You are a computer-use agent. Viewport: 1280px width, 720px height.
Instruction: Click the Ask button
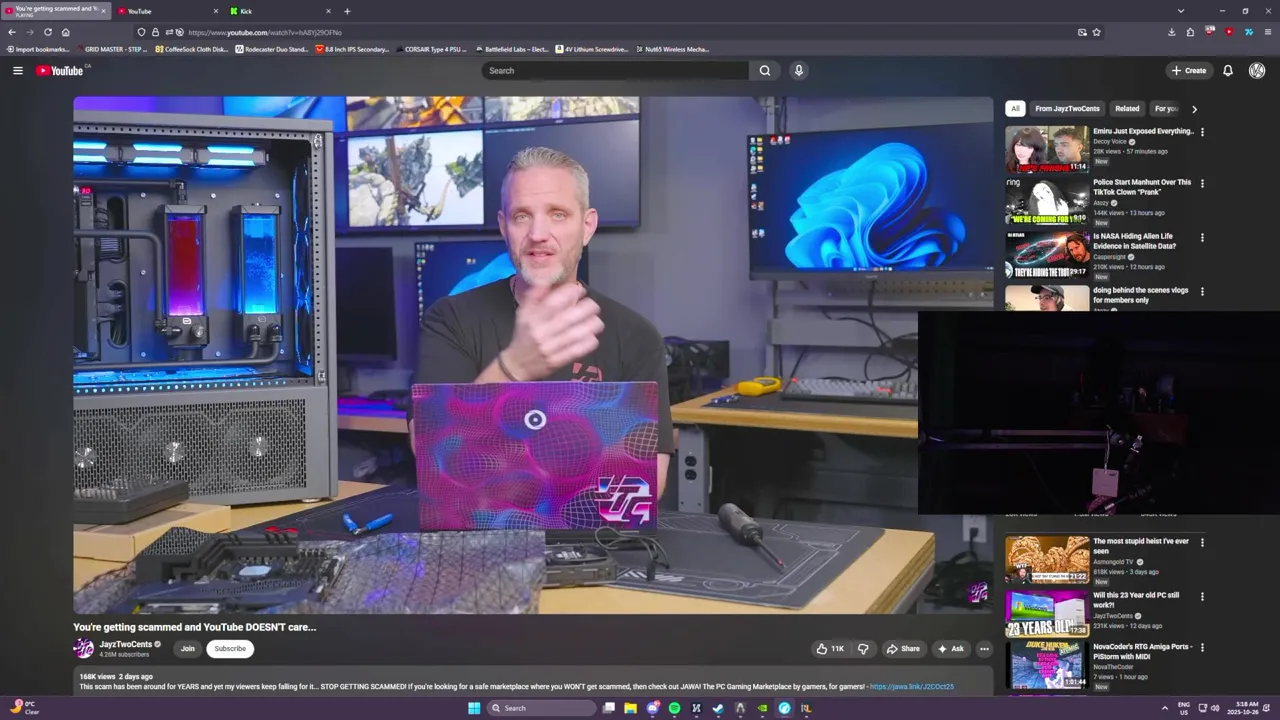[x=950, y=648]
